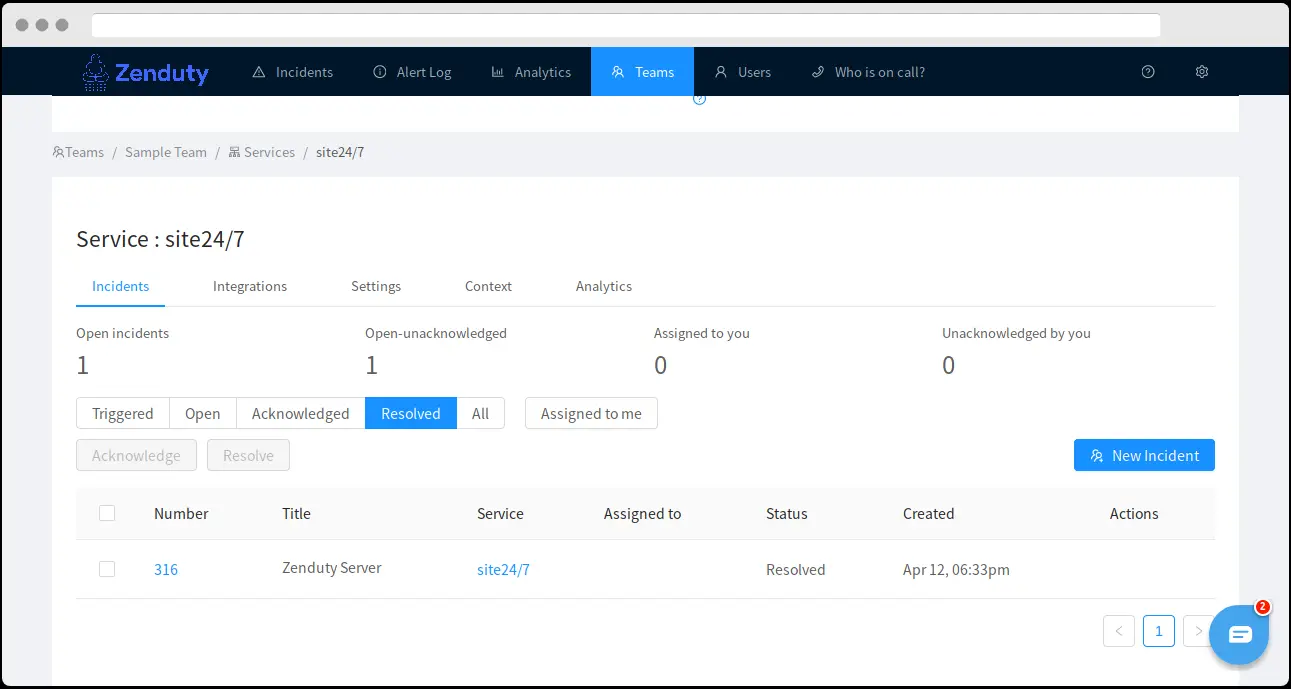Select pagination page 1
Screen dimensions: 1291x689
[x=1159, y=631]
